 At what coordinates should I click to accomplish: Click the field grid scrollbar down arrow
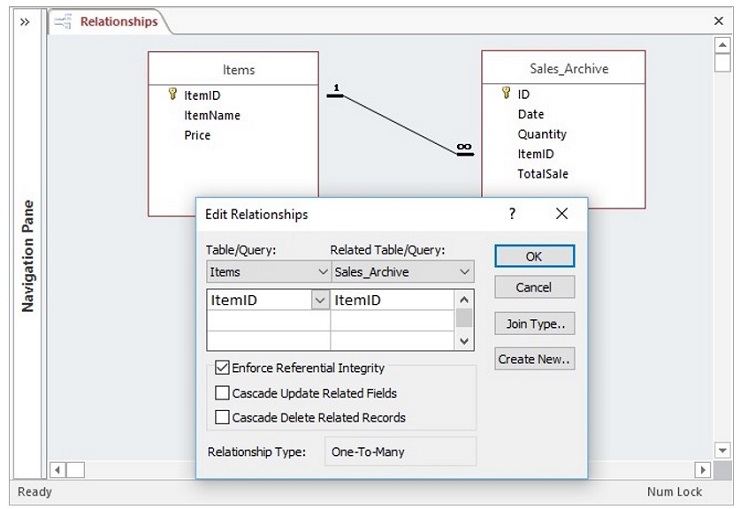pyautogui.click(x=464, y=341)
